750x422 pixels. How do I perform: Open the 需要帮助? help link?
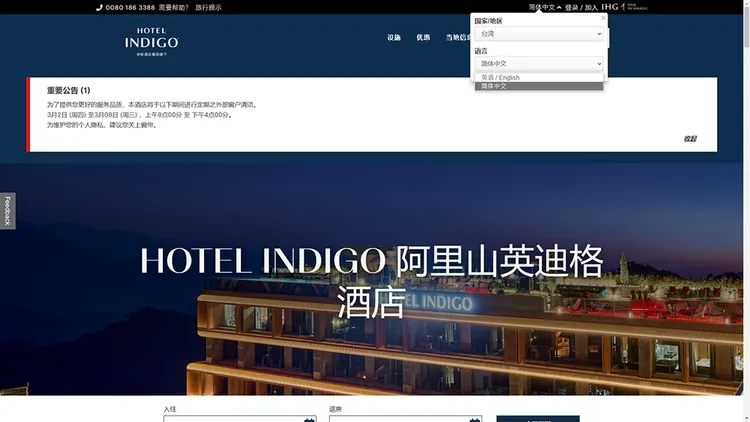(x=173, y=8)
